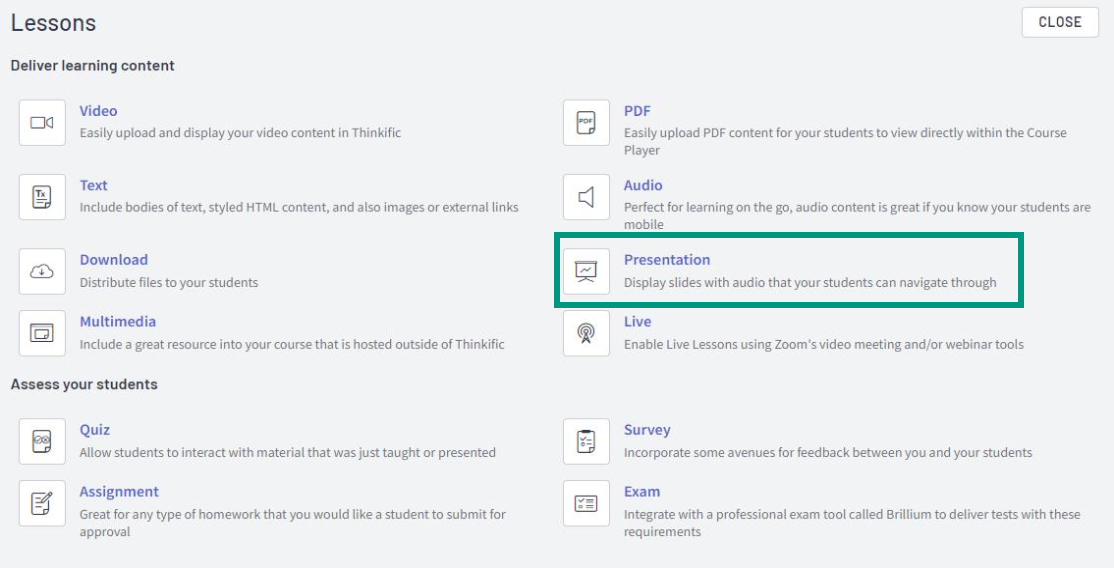Open the Video lesson title link
This screenshot has height=568, width=1114.
(98, 111)
